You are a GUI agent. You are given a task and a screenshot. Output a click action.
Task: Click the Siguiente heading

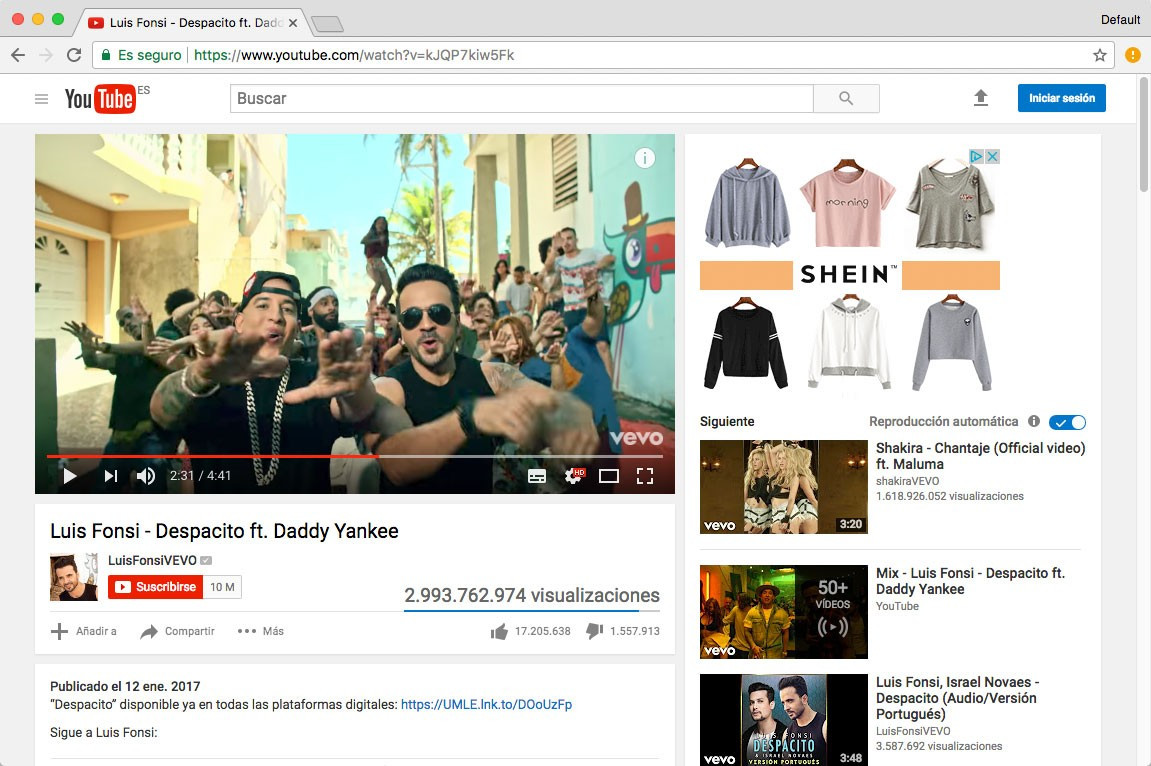(x=727, y=421)
